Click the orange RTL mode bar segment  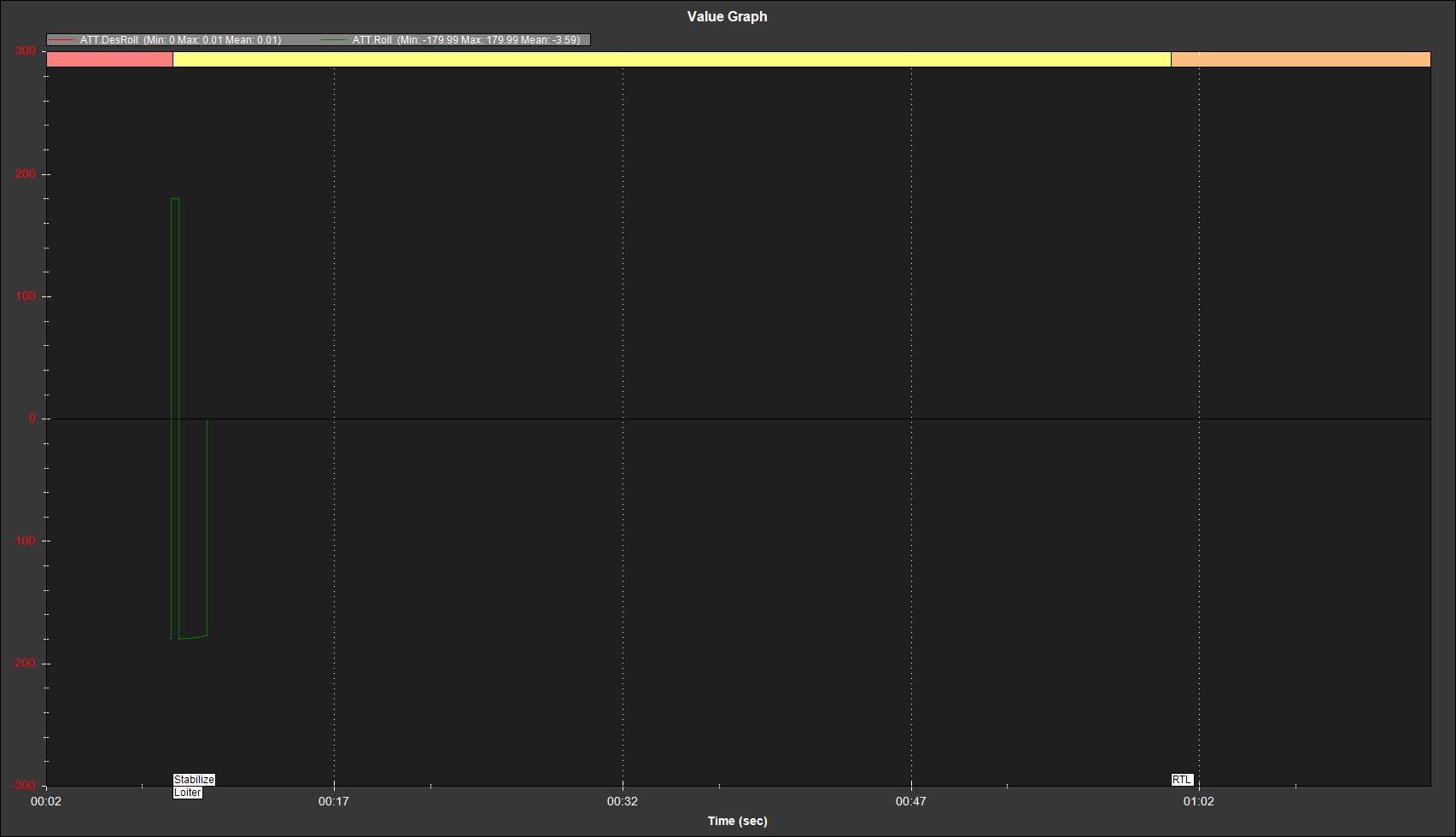click(1300, 59)
